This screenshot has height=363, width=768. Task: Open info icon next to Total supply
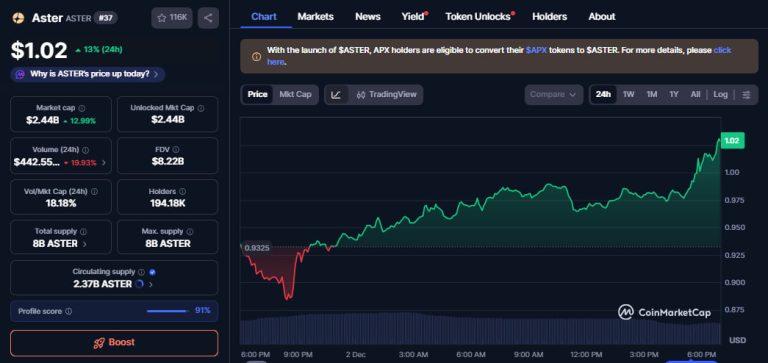(x=83, y=231)
